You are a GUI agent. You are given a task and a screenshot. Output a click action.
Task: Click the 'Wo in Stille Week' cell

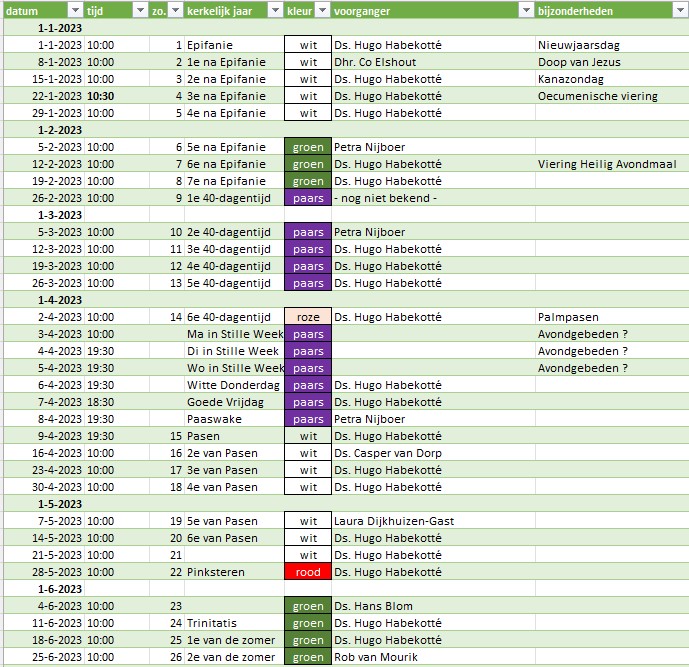click(234, 368)
